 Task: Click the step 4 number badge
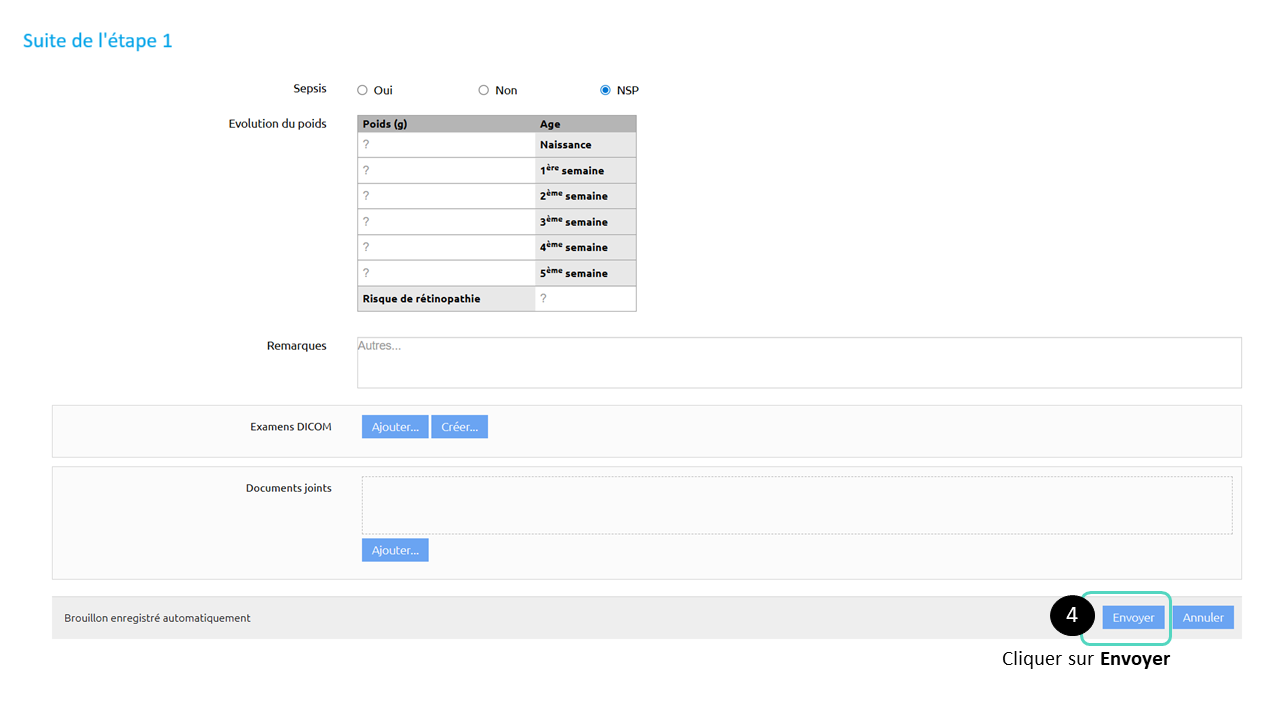1071,615
